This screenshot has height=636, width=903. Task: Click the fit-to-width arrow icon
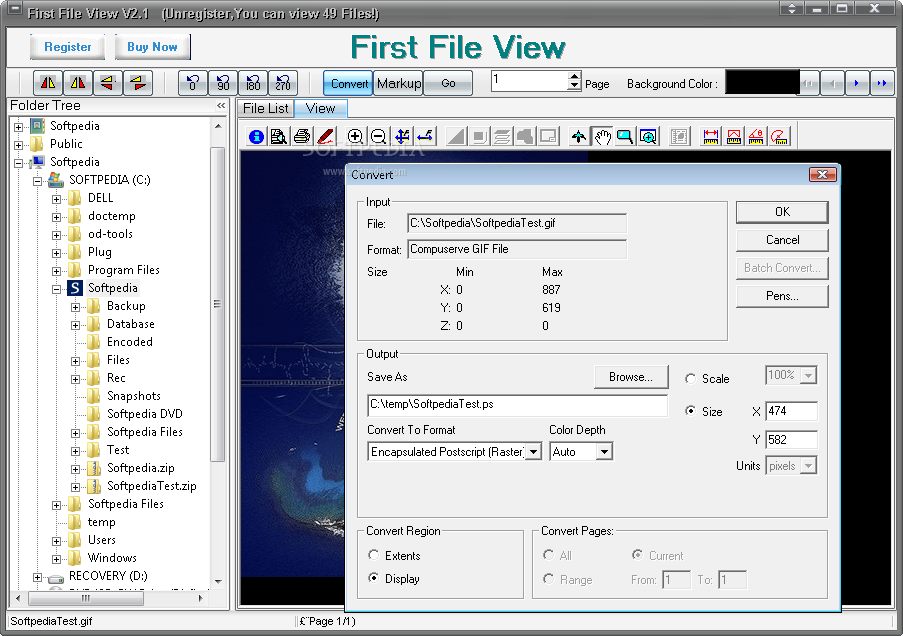point(425,137)
